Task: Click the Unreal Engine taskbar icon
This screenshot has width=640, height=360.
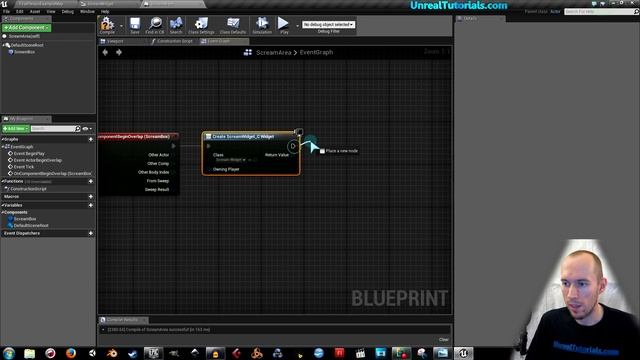Action: 464,353
